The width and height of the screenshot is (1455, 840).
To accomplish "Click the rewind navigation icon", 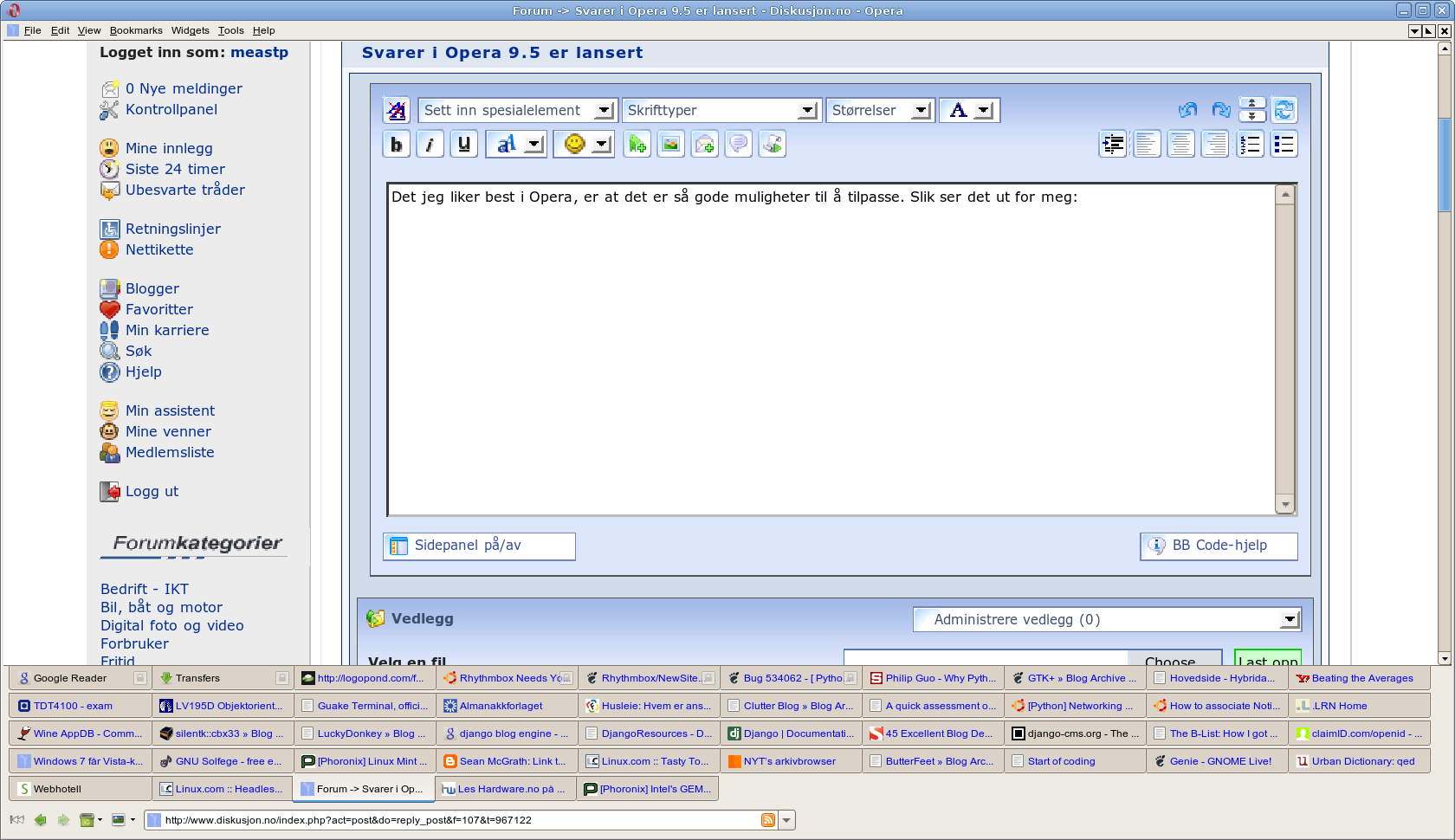I will [x=16, y=820].
